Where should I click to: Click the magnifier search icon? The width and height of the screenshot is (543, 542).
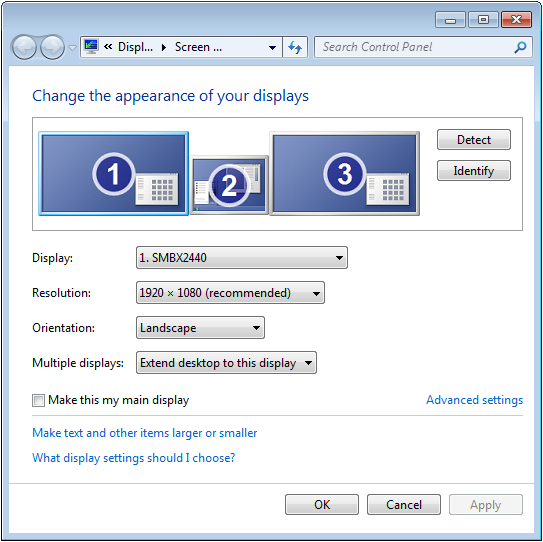(520, 47)
